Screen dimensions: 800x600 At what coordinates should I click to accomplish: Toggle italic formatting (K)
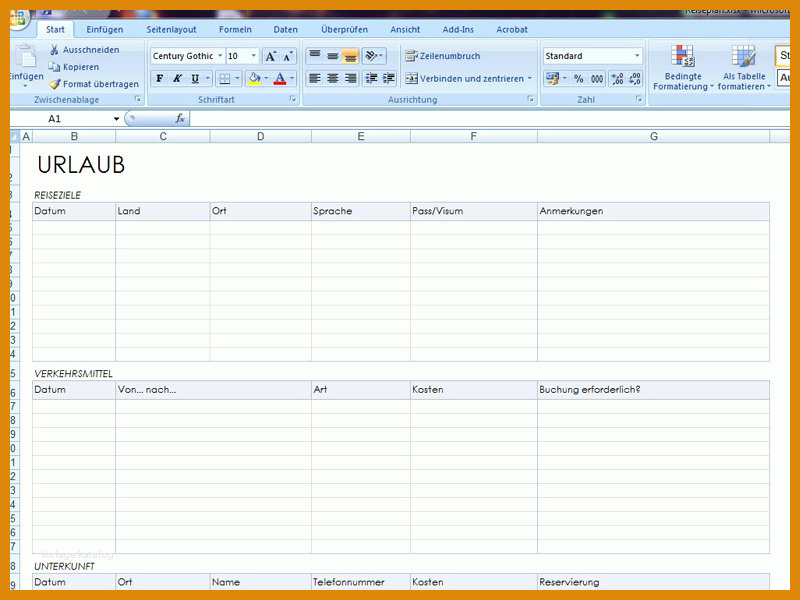point(177,79)
